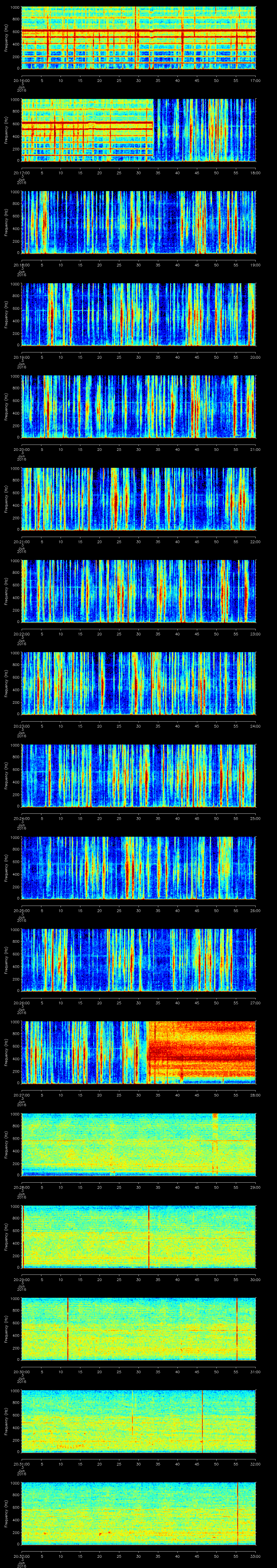Select the '20:00' end time label
Image resolution: width=277 pixels, height=1568 pixels.
255,357
